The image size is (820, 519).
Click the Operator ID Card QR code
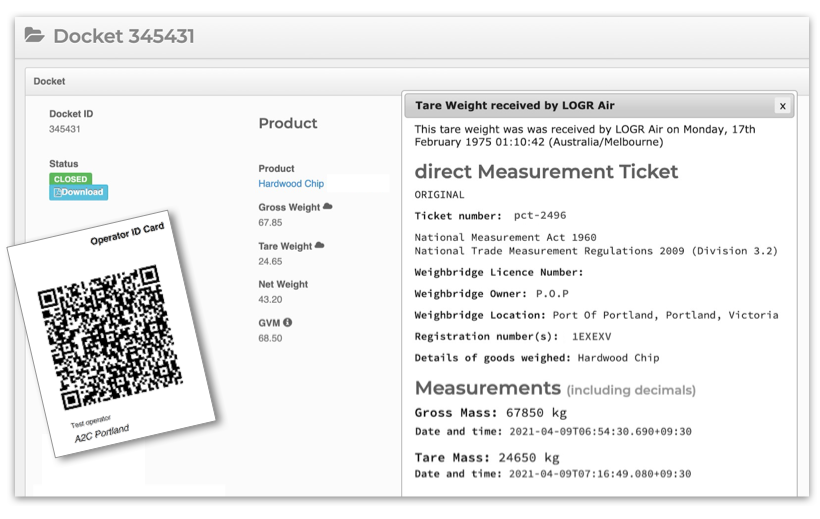click(x=110, y=337)
